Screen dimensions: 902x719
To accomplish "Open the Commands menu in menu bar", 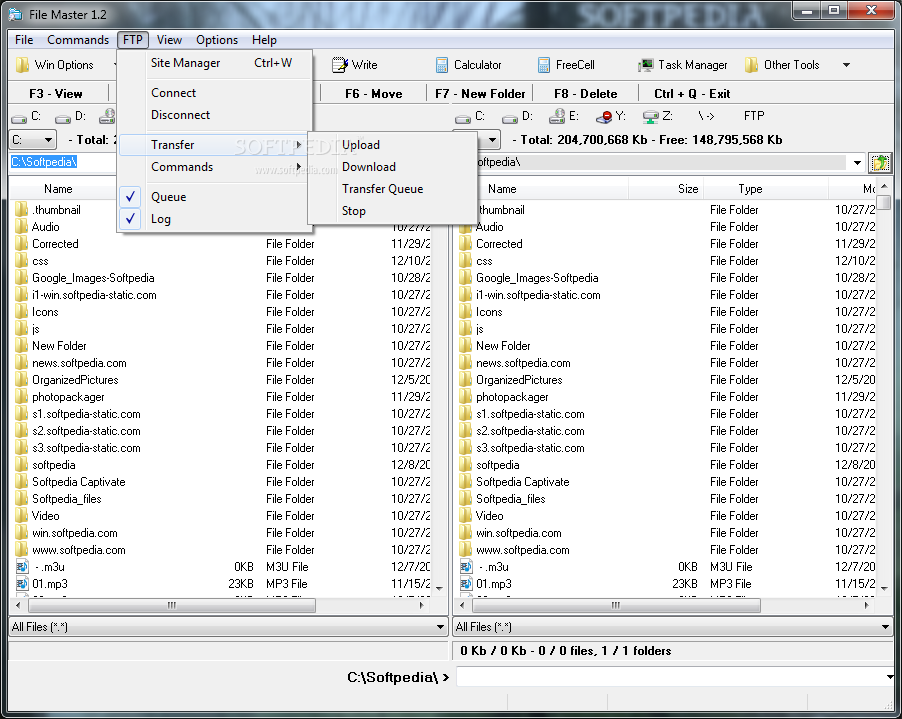I will [x=78, y=40].
